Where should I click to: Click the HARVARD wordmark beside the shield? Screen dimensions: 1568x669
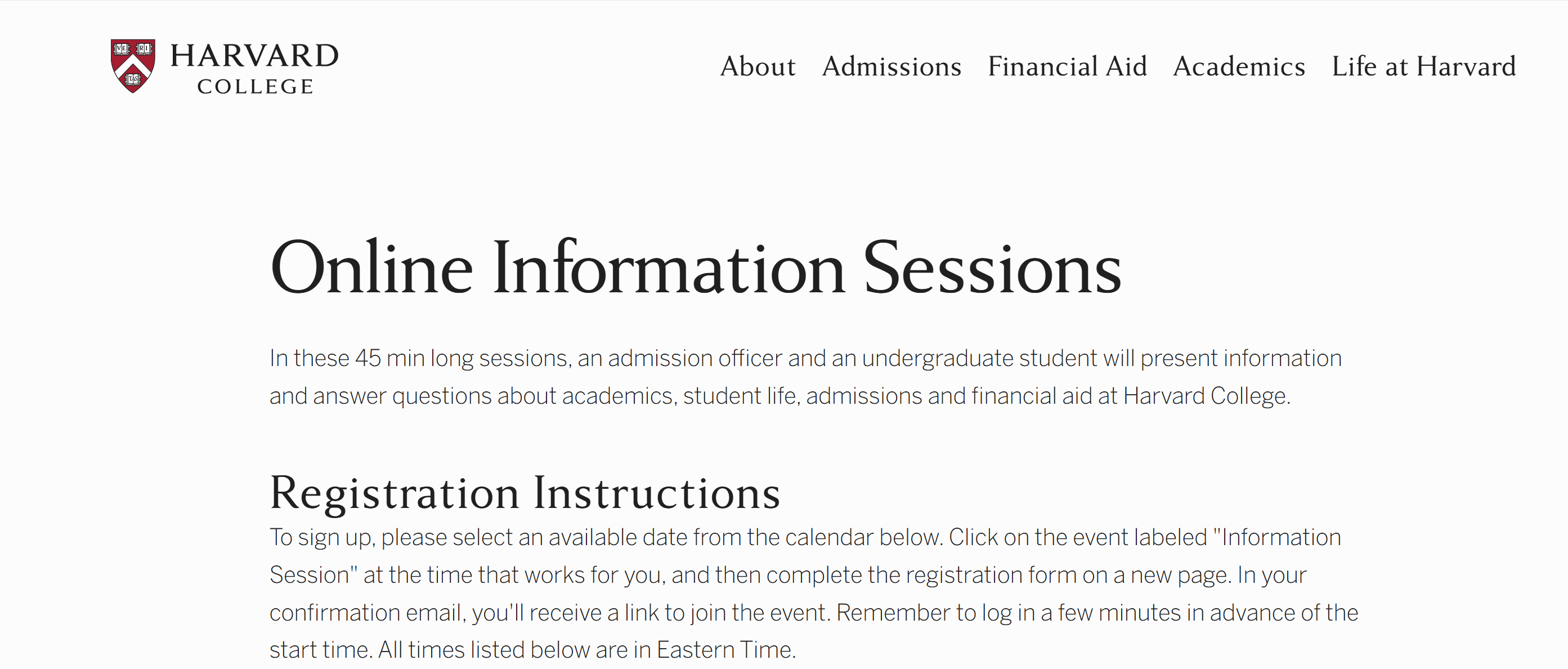pos(254,55)
